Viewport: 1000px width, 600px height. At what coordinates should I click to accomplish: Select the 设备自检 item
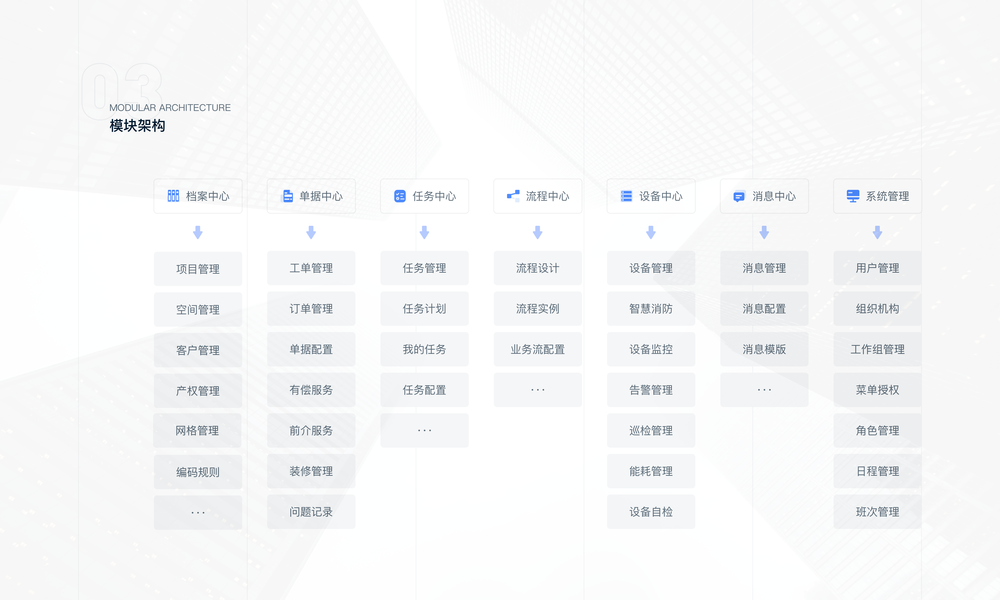coord(651,511)
